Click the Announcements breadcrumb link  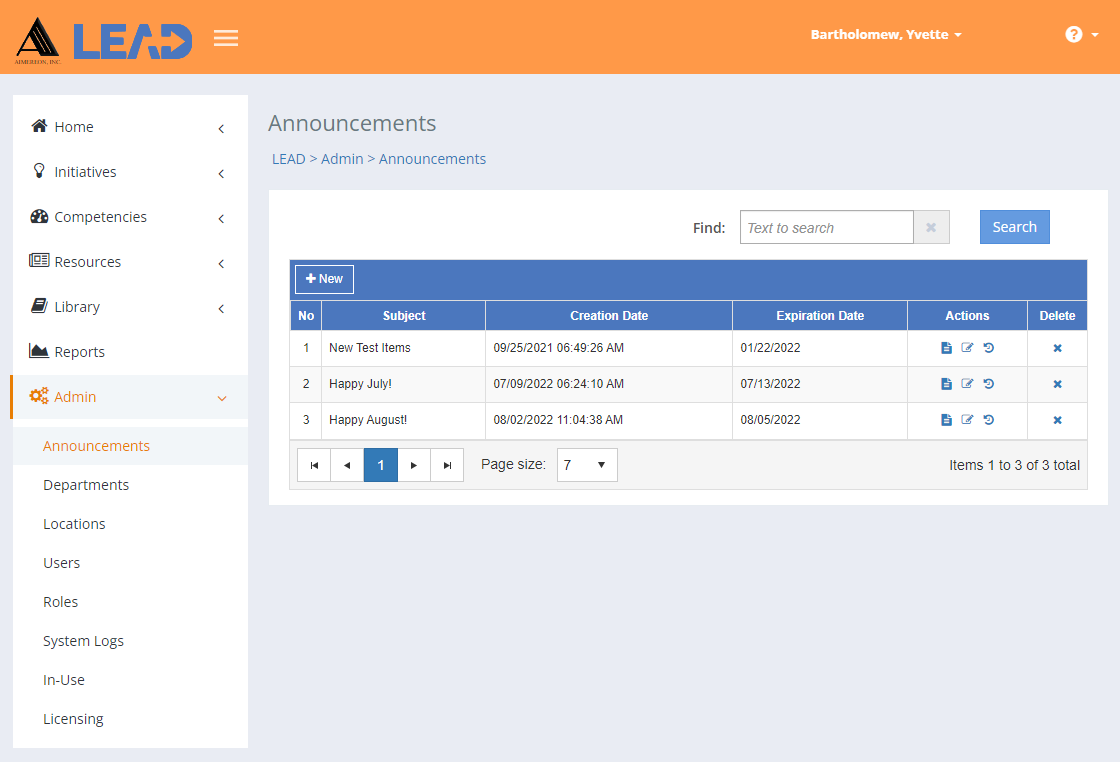pyautogui.click(x=432, y=159)
